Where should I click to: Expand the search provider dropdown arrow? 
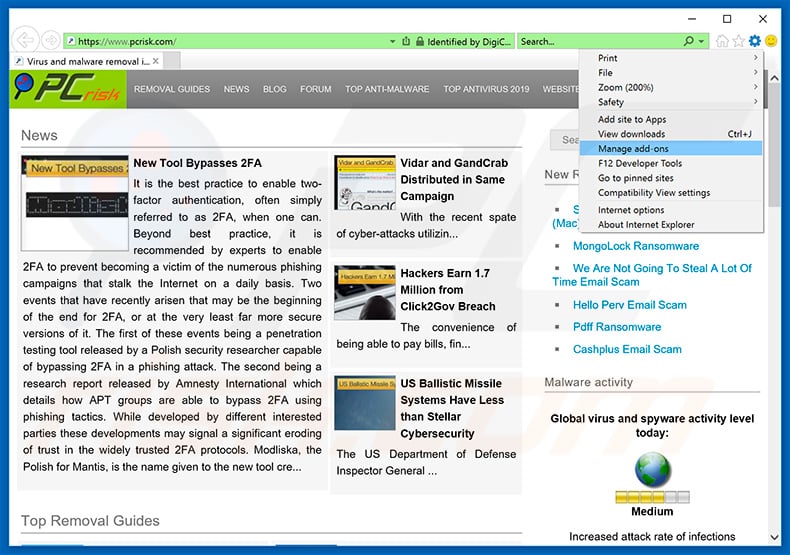[701, 41]
